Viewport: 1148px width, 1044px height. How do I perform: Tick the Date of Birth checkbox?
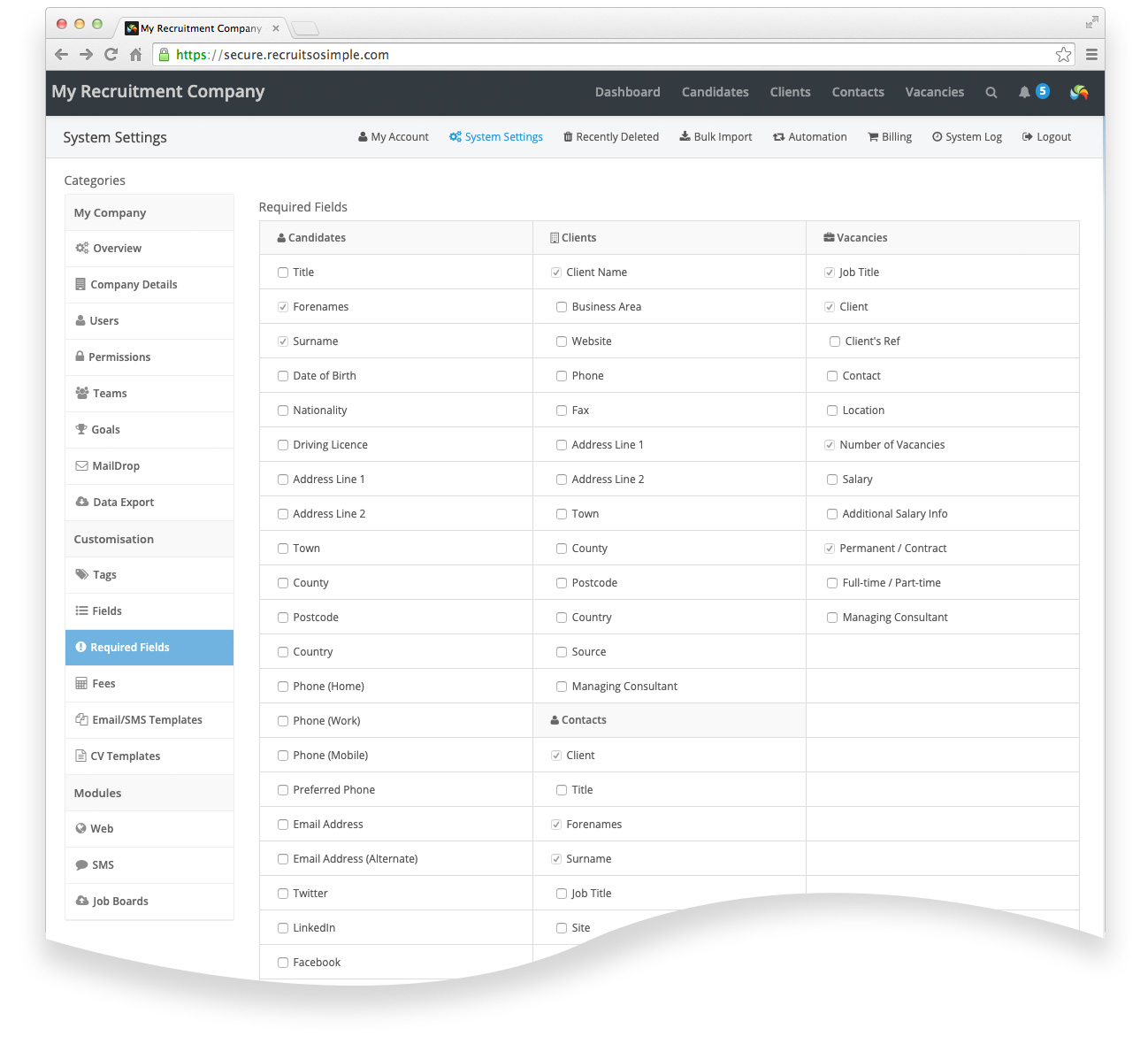(283, 376)
